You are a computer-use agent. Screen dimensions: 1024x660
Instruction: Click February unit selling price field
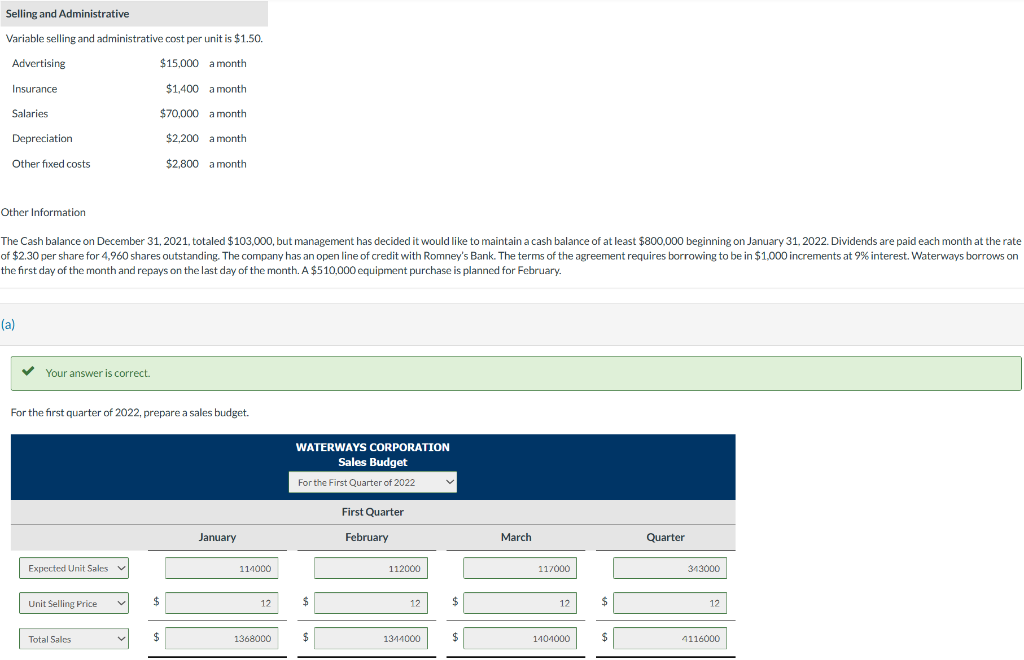coord(371,603)
